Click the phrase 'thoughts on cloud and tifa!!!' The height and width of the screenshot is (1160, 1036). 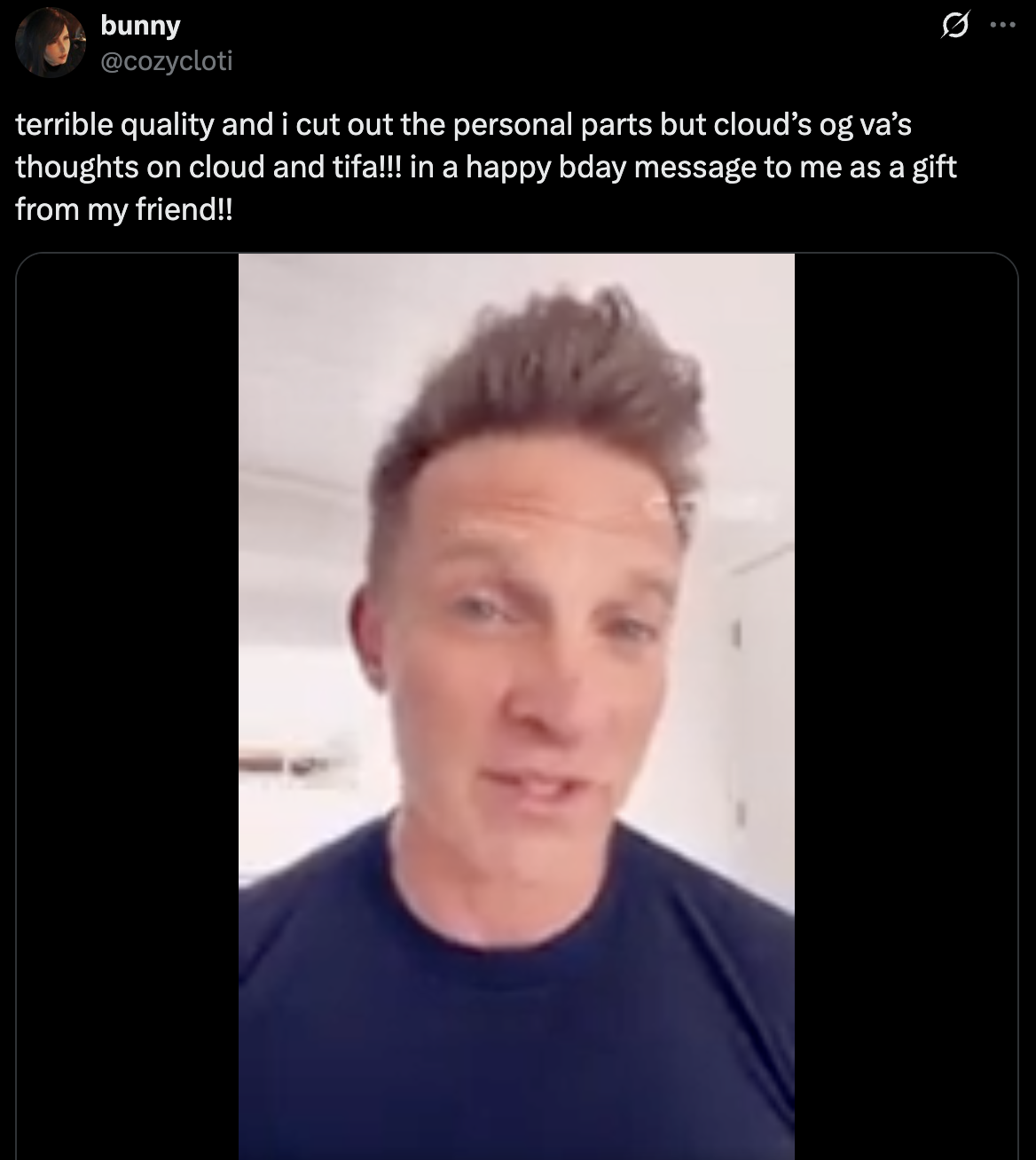point(208,168)
